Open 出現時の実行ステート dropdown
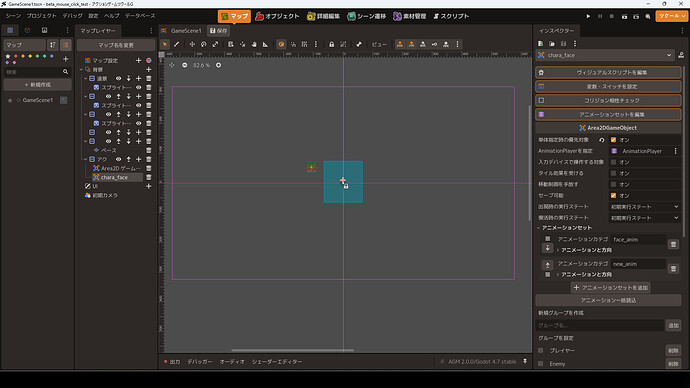The width and height of the screenshot is (690, 388). pos(645,207)
